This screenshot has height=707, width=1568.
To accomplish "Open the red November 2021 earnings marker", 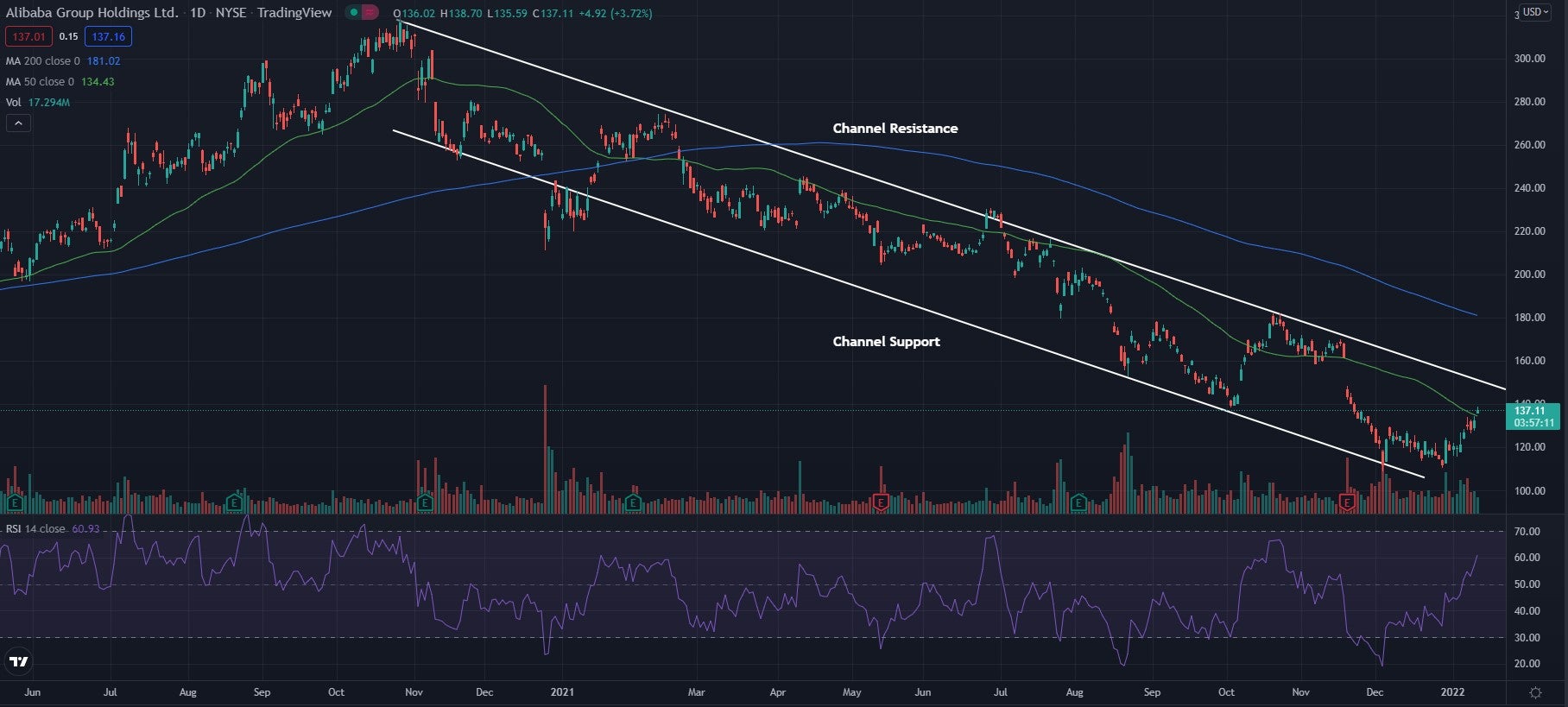I will click(x=1347, y=502).
